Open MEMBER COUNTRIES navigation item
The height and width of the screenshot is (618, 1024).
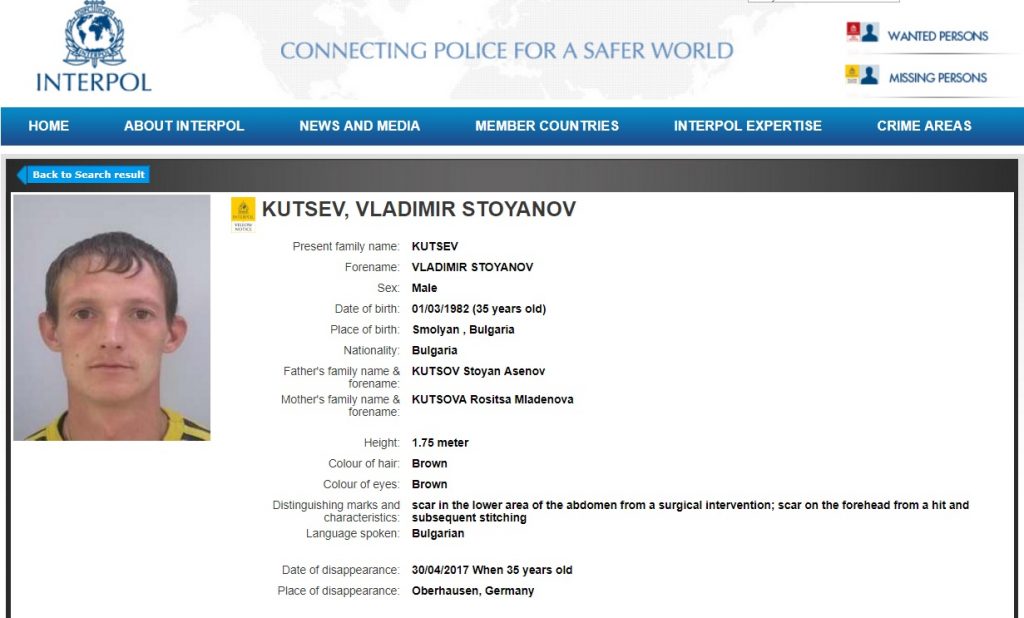(547, 125)
